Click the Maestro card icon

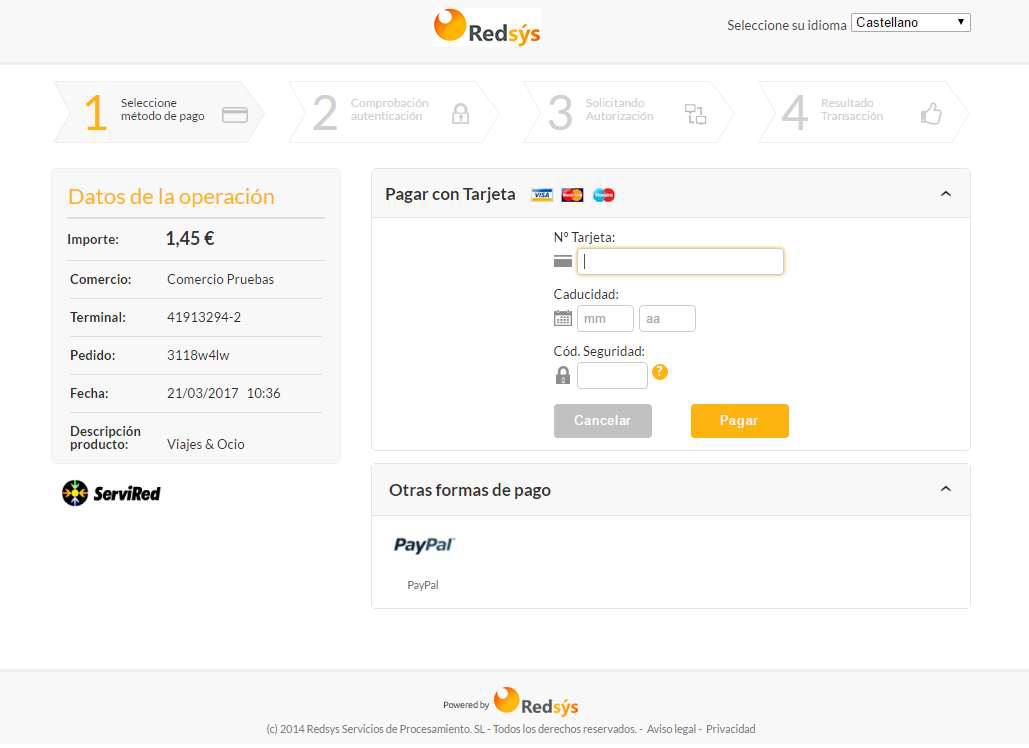pyautogui.click(x=601, y=194)
